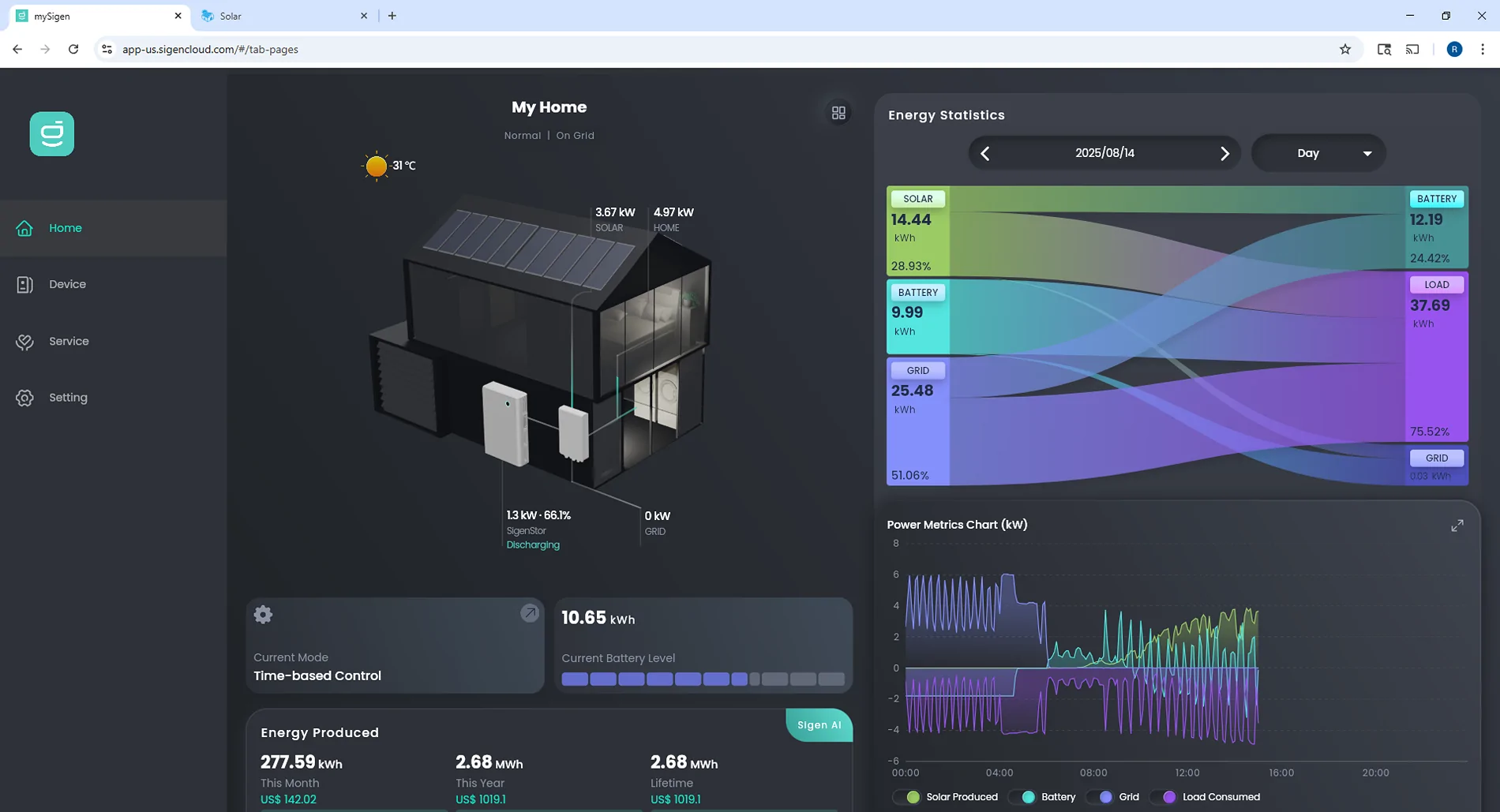Open the Day period dropdown

tap(1318, 153)
